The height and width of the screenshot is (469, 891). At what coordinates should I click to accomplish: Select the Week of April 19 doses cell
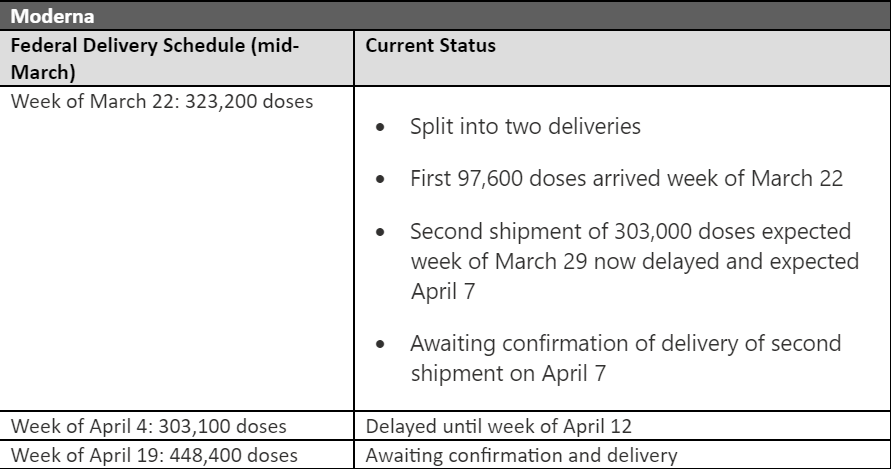click(x=177, y=455)
